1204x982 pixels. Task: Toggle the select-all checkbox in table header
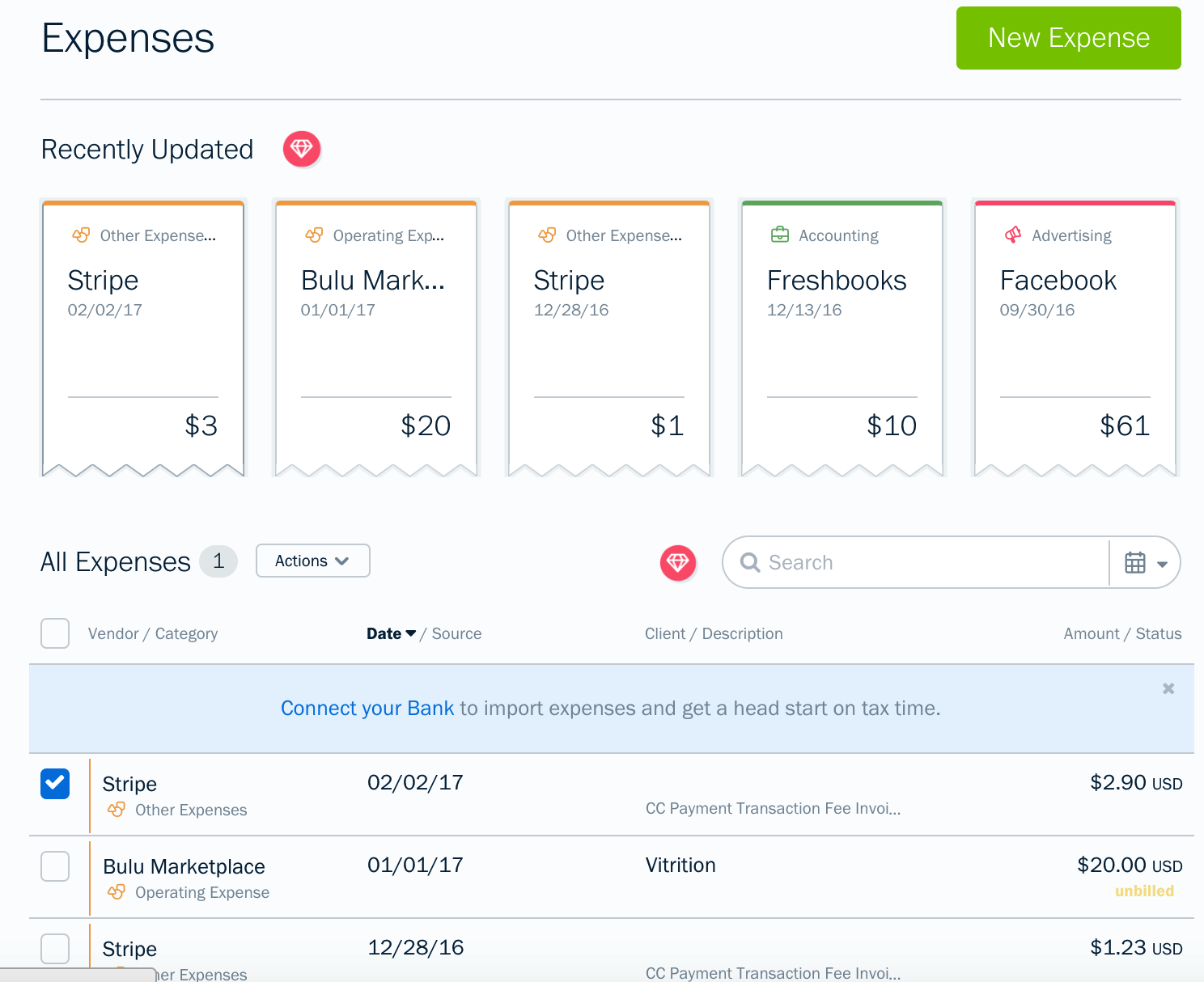click(x=55, y=633)
